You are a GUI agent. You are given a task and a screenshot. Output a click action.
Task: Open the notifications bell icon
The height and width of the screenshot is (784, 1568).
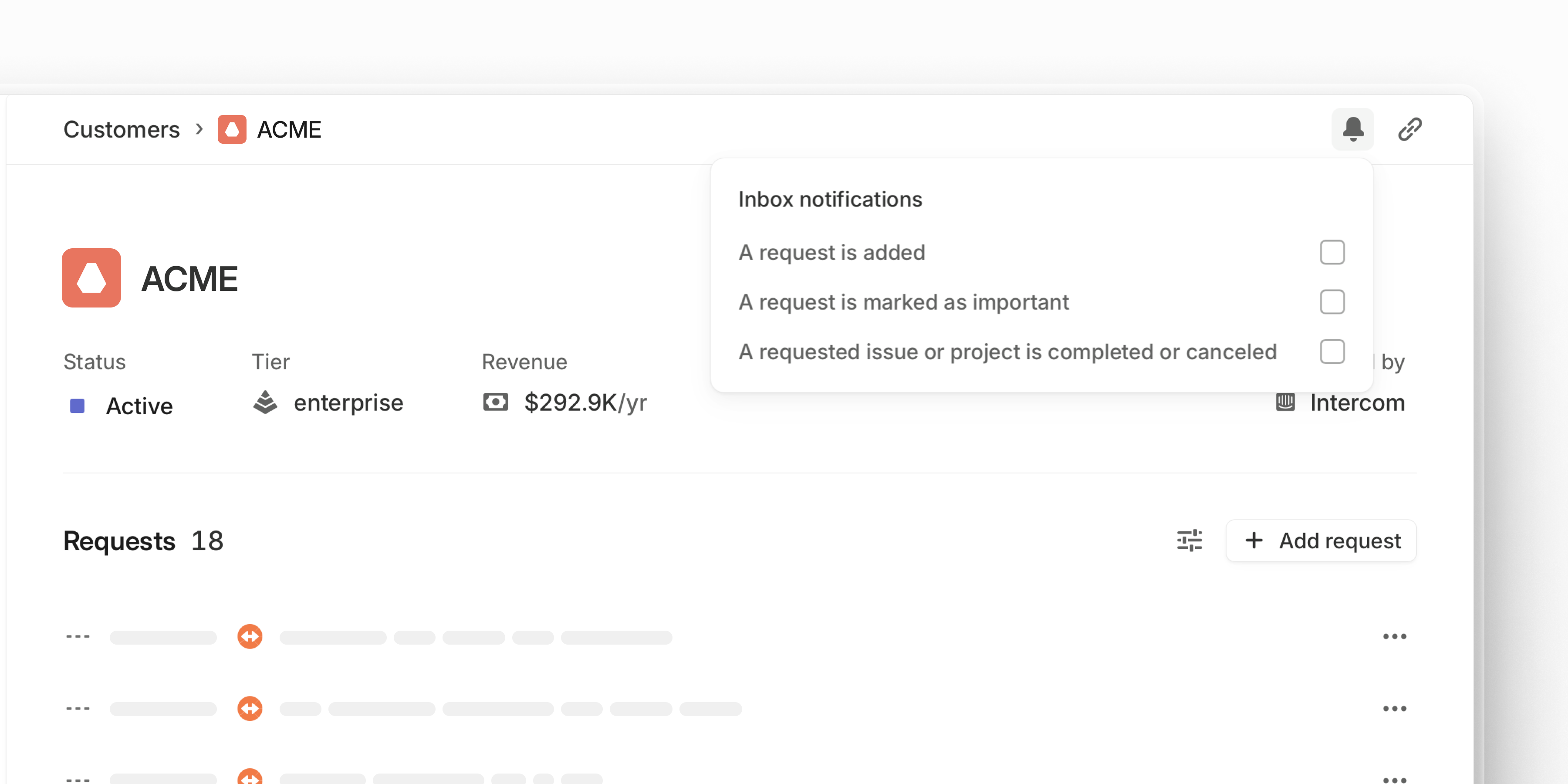click(x=1352, y=129)
